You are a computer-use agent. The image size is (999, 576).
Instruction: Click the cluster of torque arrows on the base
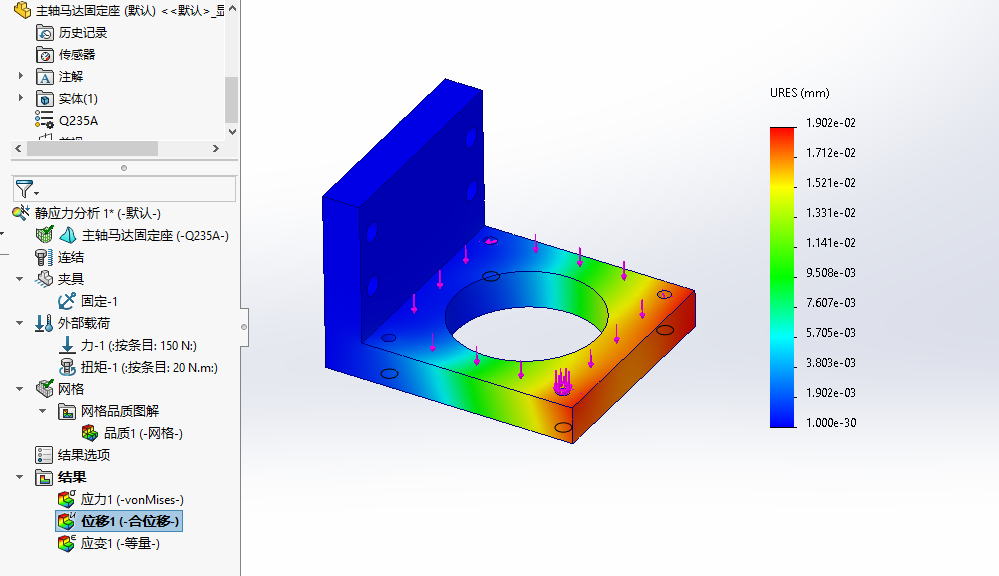[562, 382]
